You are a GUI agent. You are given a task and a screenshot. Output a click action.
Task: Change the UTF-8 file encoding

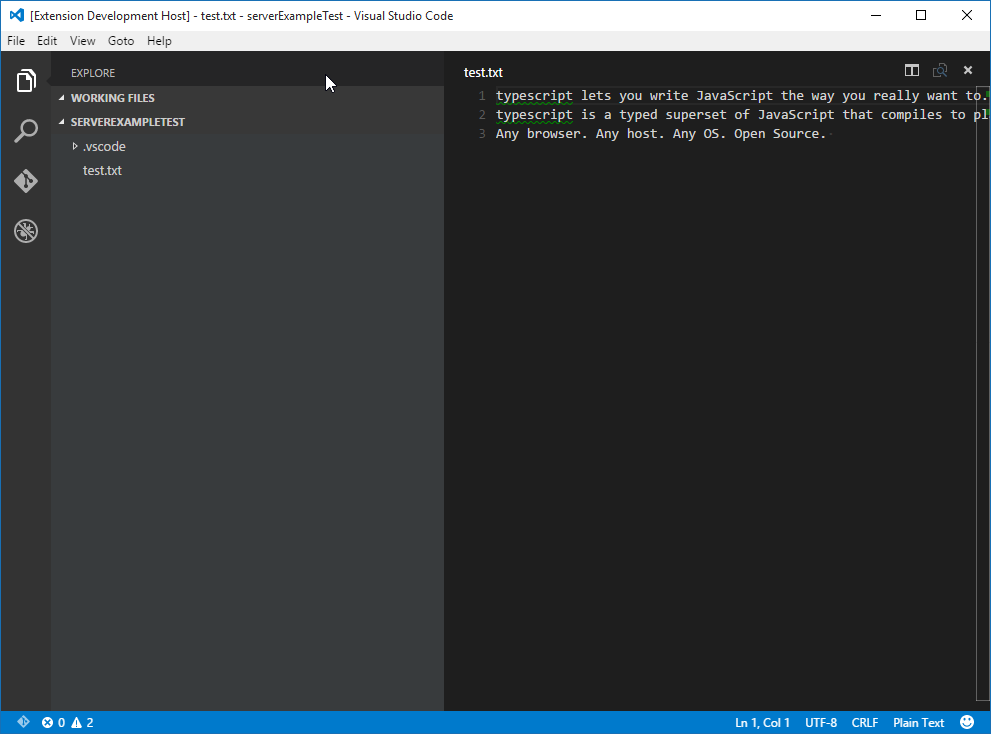(820, 722)
